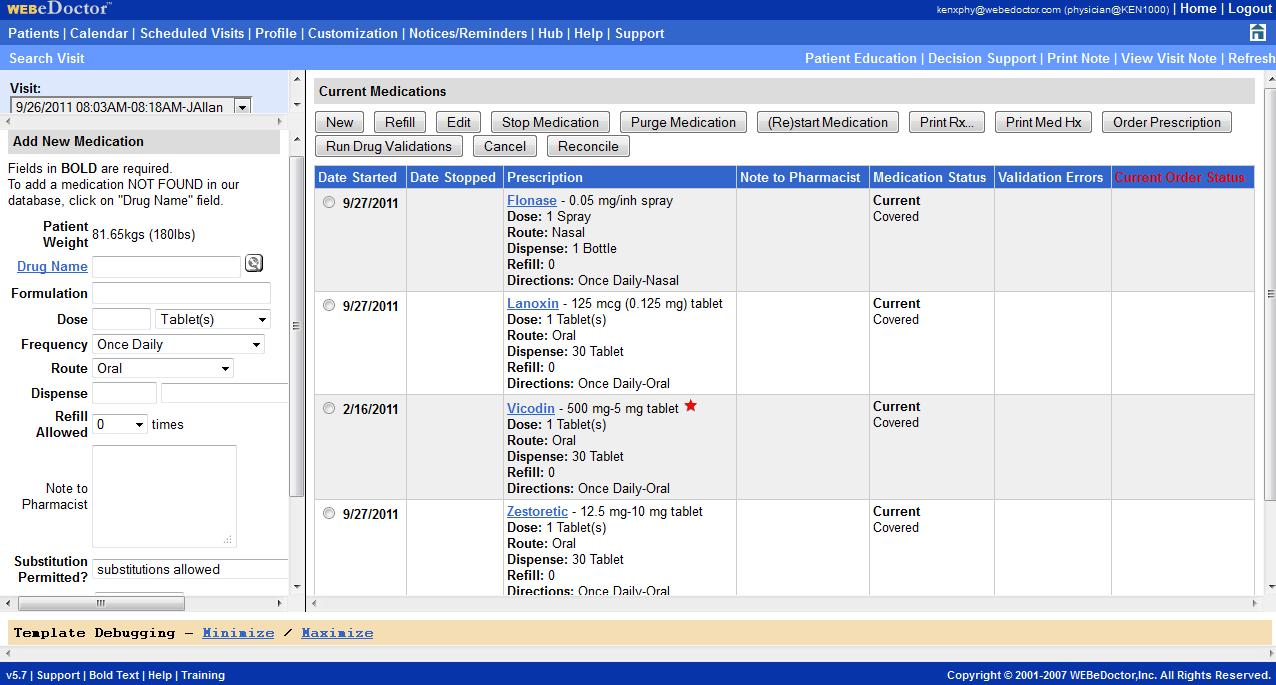Open the Customization menu
1276x685 pixels.
(353, 33)
